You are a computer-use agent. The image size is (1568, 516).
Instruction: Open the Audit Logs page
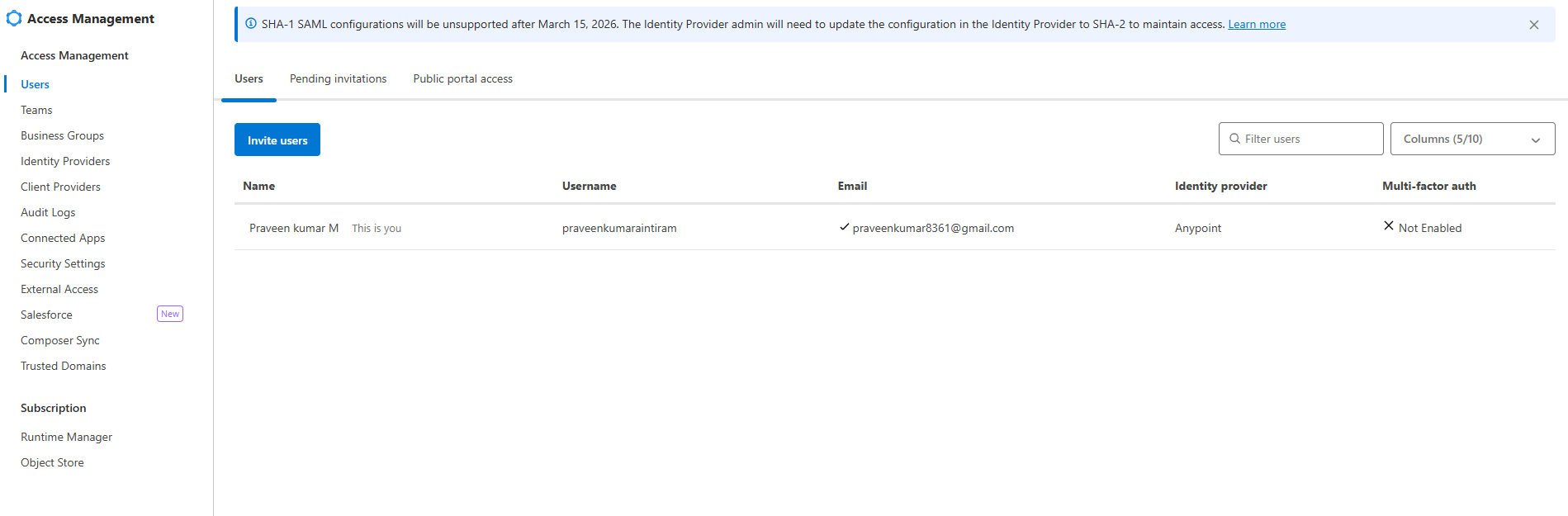(48, 212)
